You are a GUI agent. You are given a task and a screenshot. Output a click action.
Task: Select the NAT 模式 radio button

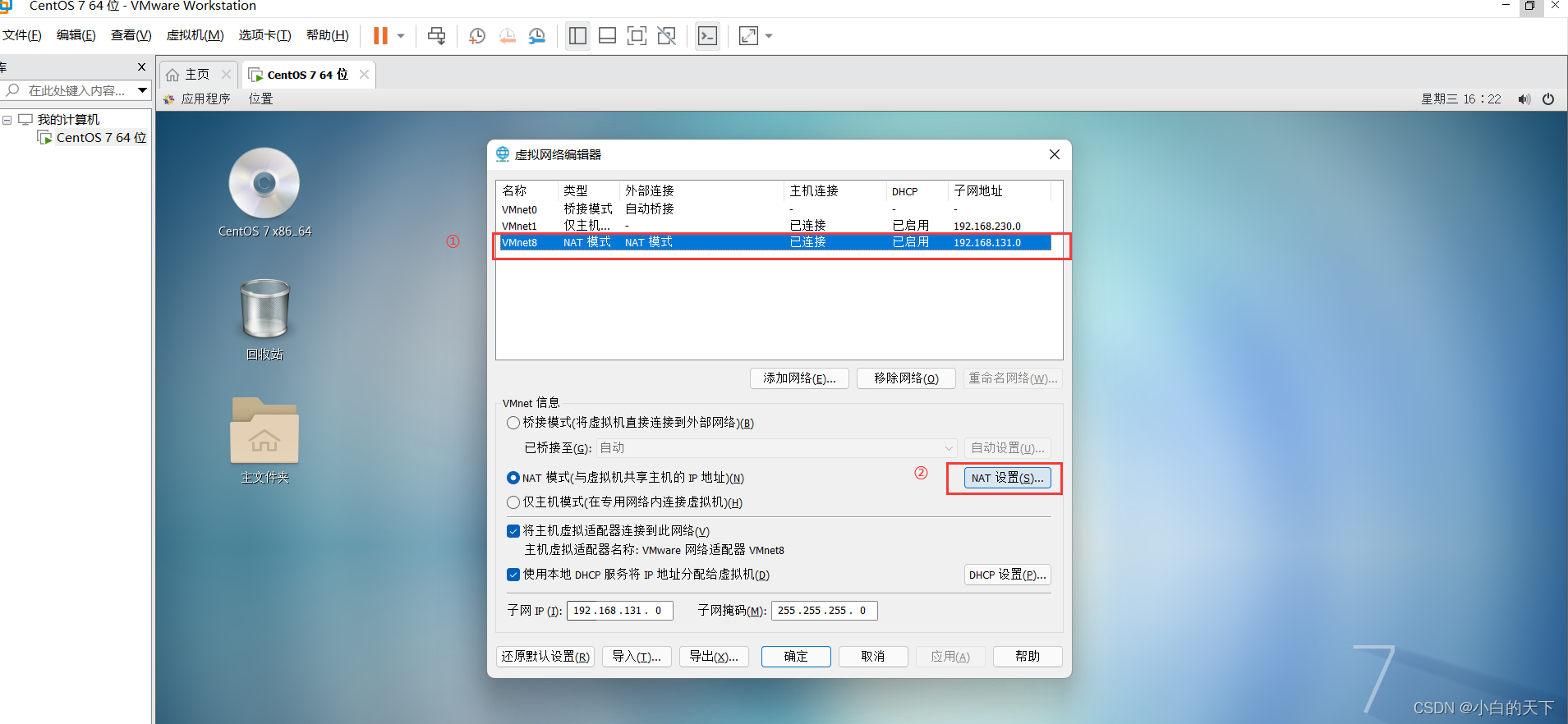coord(513,478)
